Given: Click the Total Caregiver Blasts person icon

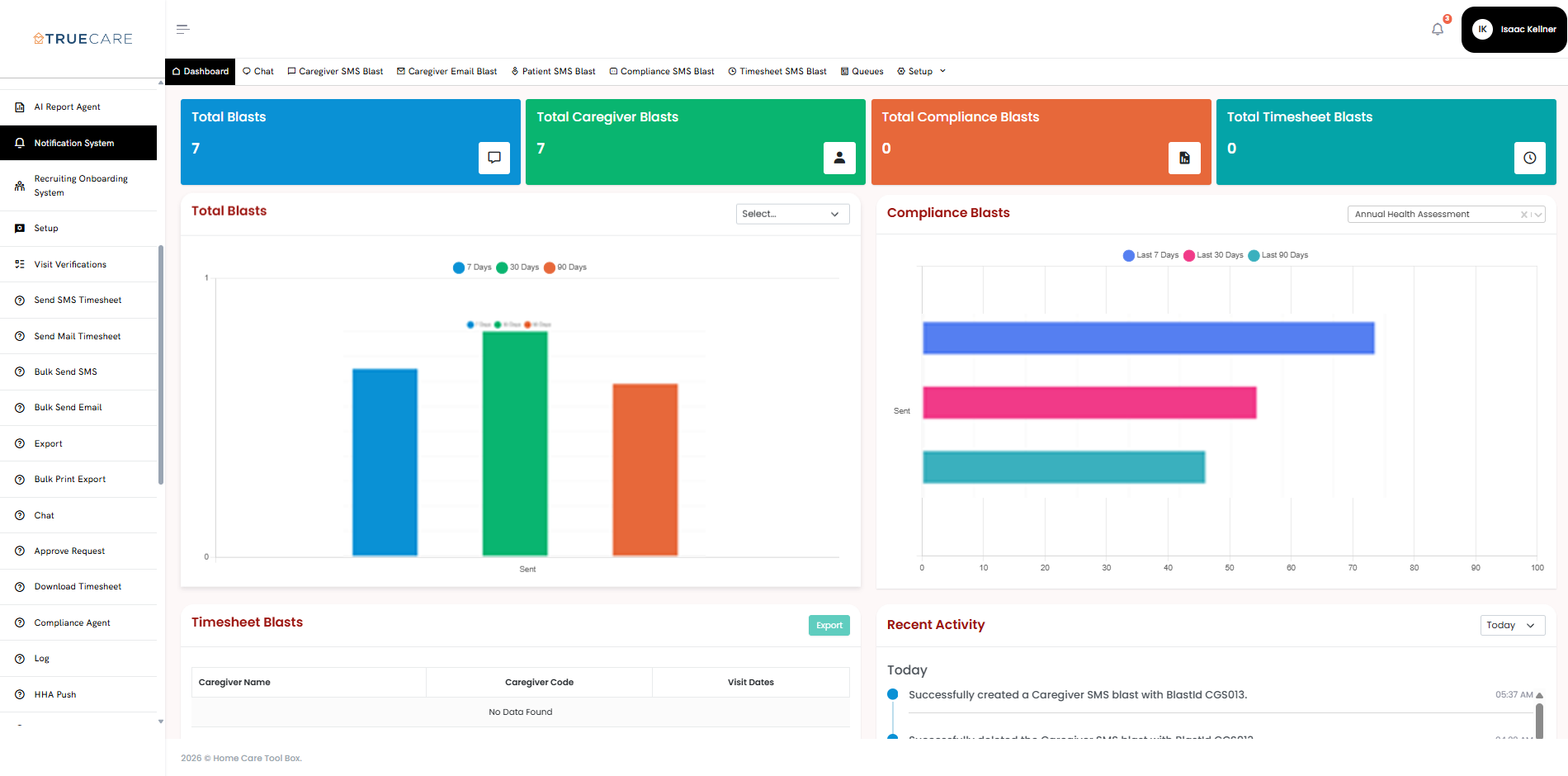Looking at the screenshot, I should (839, 158).
